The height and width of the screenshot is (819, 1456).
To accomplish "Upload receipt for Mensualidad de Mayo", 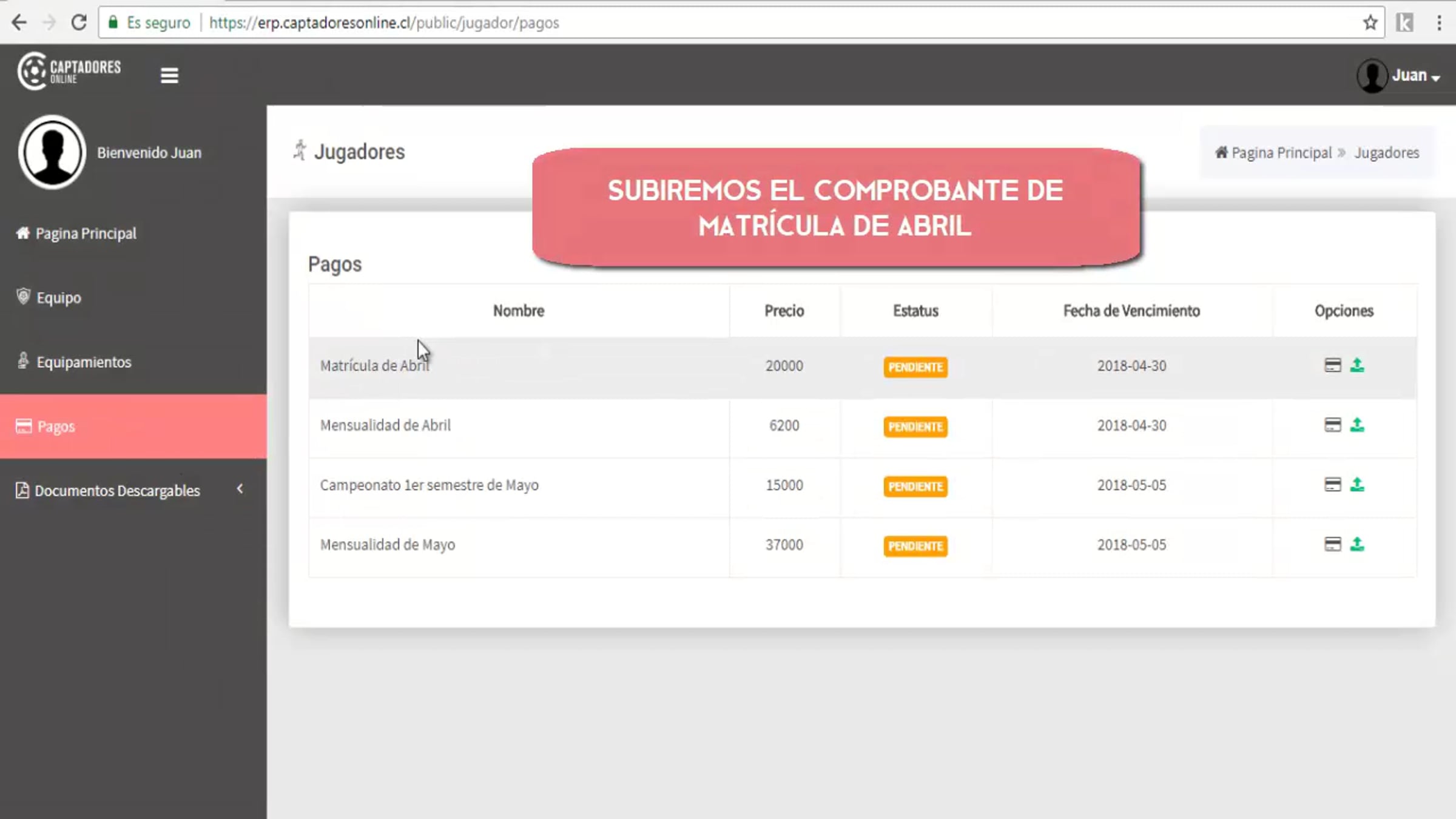I will [x=1357, y=544].
